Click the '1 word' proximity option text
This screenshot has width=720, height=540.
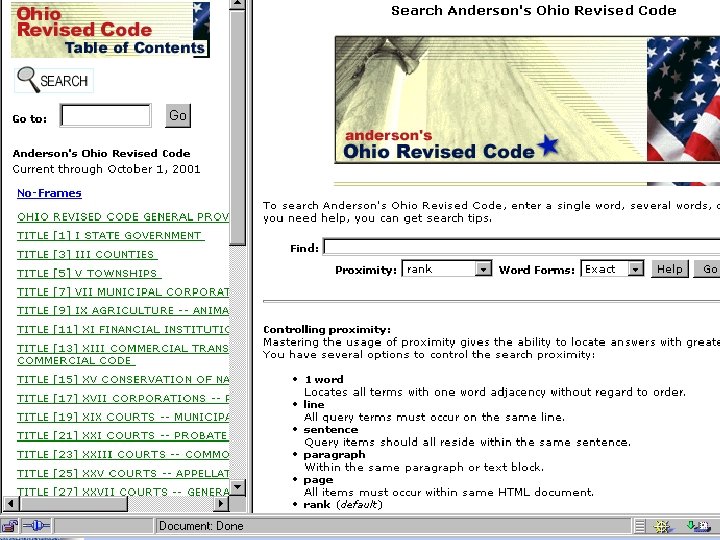point(324,380)
